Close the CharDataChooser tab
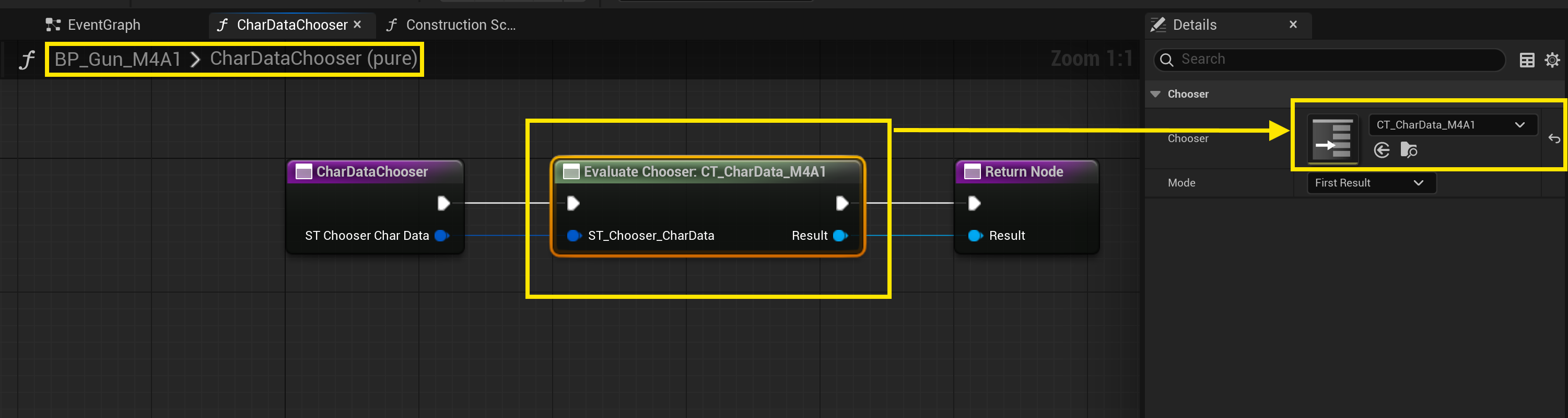 [357, 25]
